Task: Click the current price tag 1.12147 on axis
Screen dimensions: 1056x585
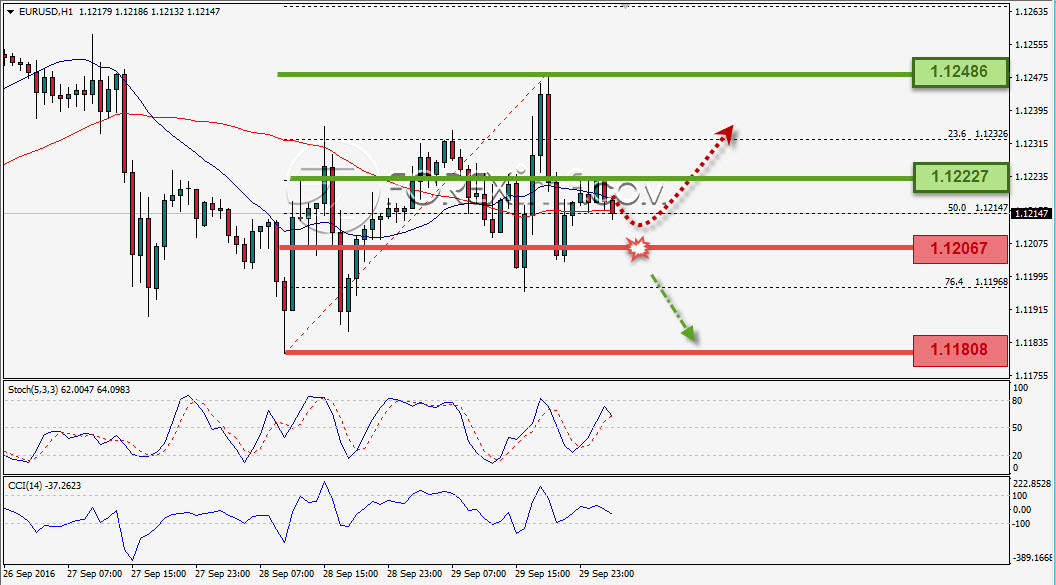Action: point(1031,213)
